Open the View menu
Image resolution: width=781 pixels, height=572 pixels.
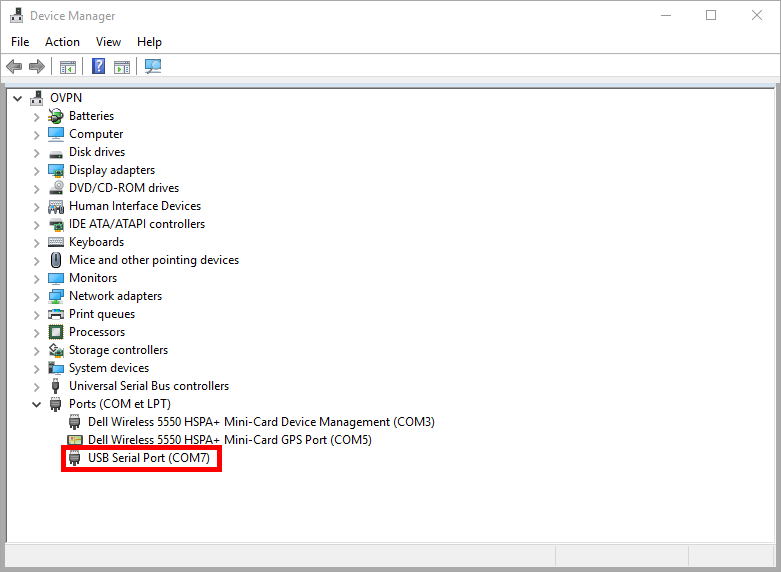click(108, 42)
